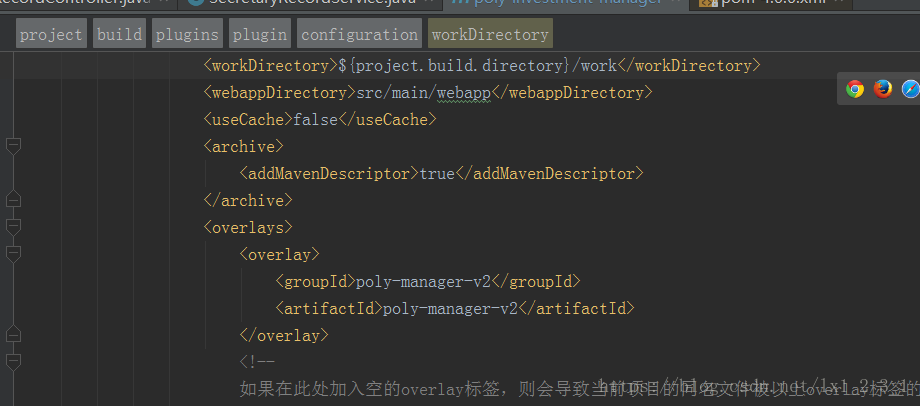Collapse the opening overlay tag fold marker
Image resolution: width=920 pixels, height=406 pixels.
coord(13,254)
